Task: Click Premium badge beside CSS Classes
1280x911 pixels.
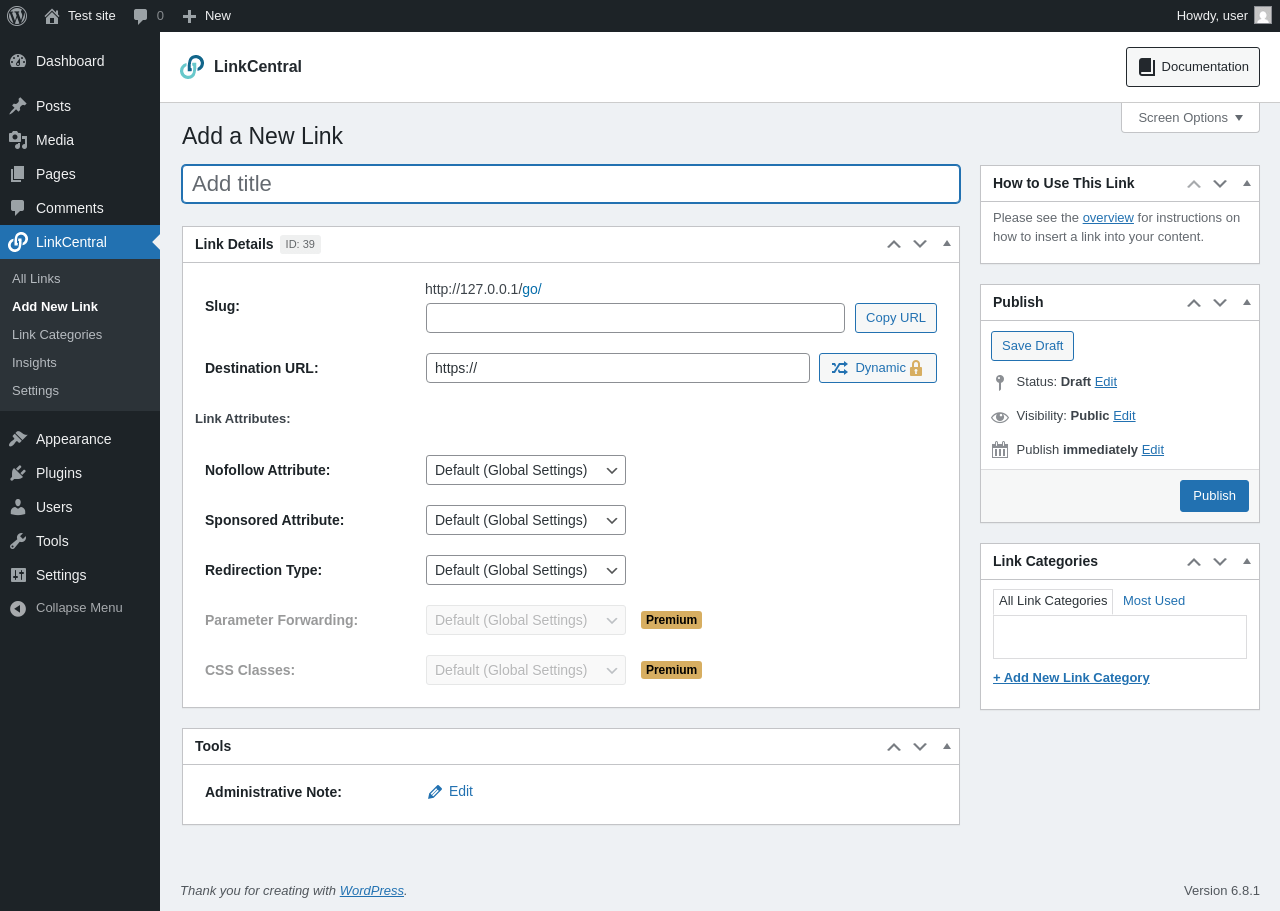Action: [x=671, y=670]
